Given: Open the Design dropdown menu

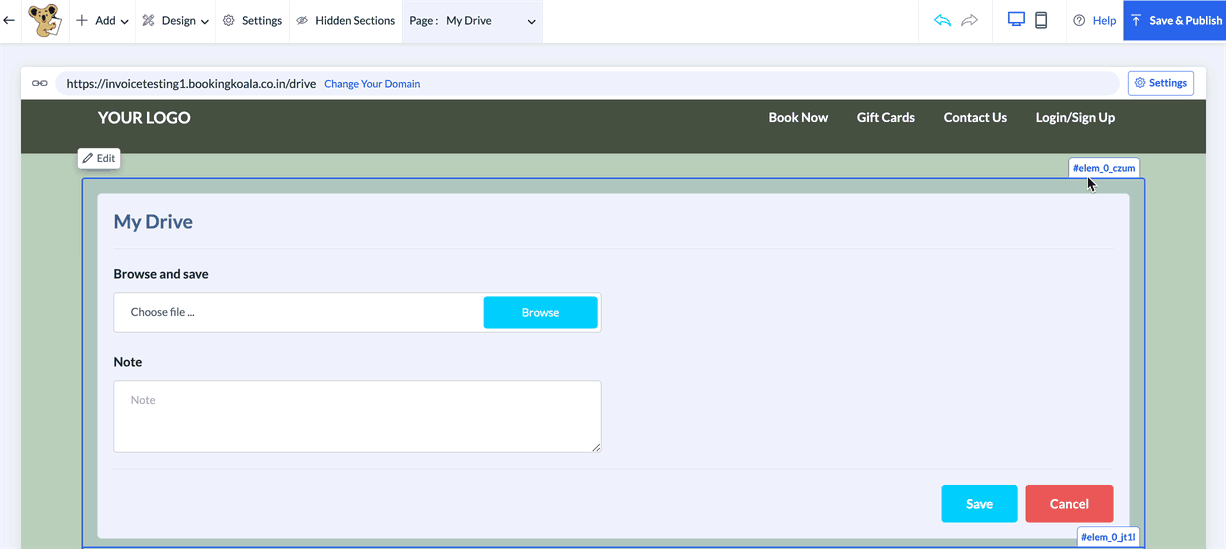Looking at the screenshot, I should pos(175,21).
